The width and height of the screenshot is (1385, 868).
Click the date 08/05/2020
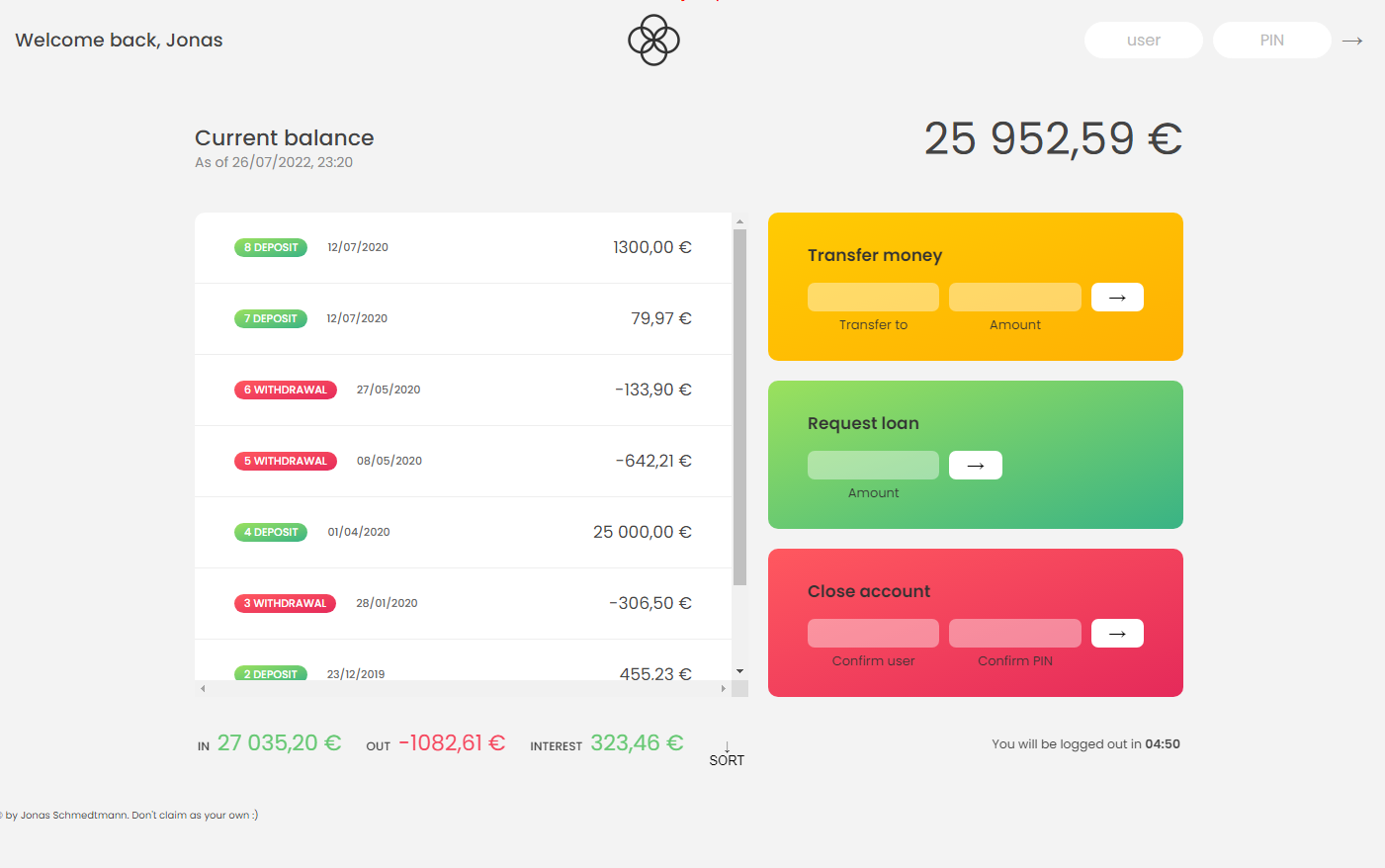click(x=390, y=461)
